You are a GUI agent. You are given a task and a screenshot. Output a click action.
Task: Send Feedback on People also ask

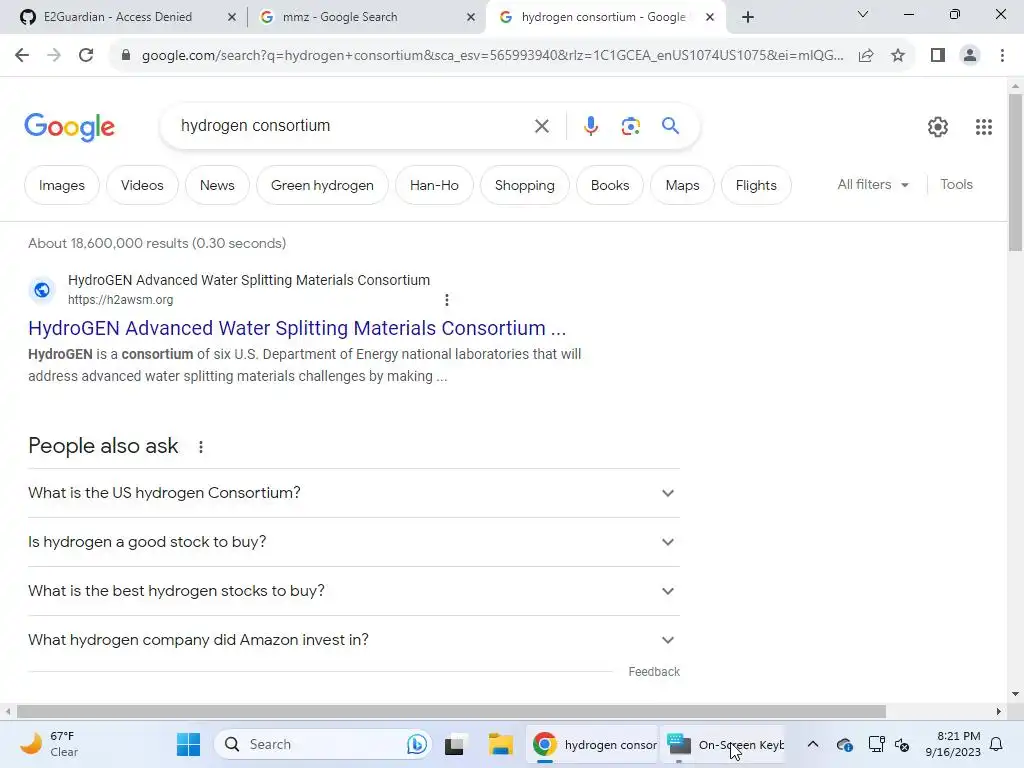(x=654, y=672)
